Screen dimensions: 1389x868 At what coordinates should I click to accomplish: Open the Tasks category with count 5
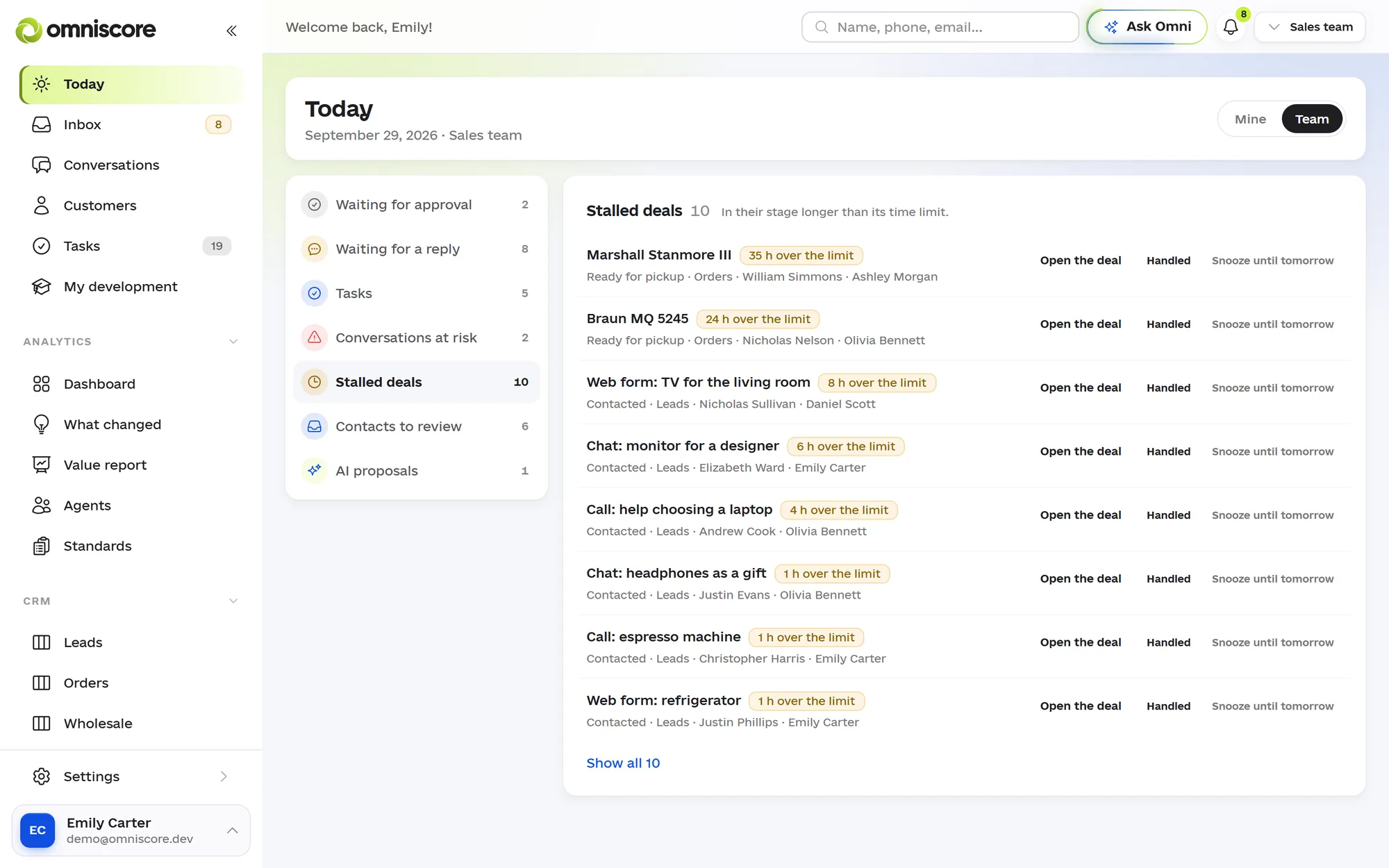[x=417, y=293]
